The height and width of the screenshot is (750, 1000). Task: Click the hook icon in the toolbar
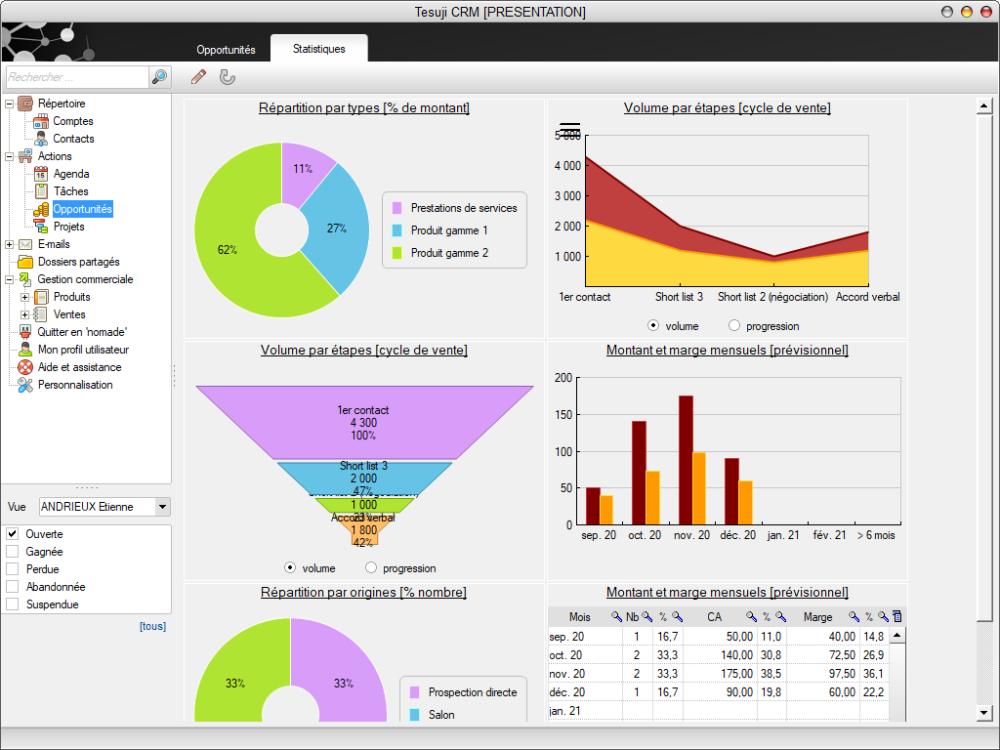(227, 77)
